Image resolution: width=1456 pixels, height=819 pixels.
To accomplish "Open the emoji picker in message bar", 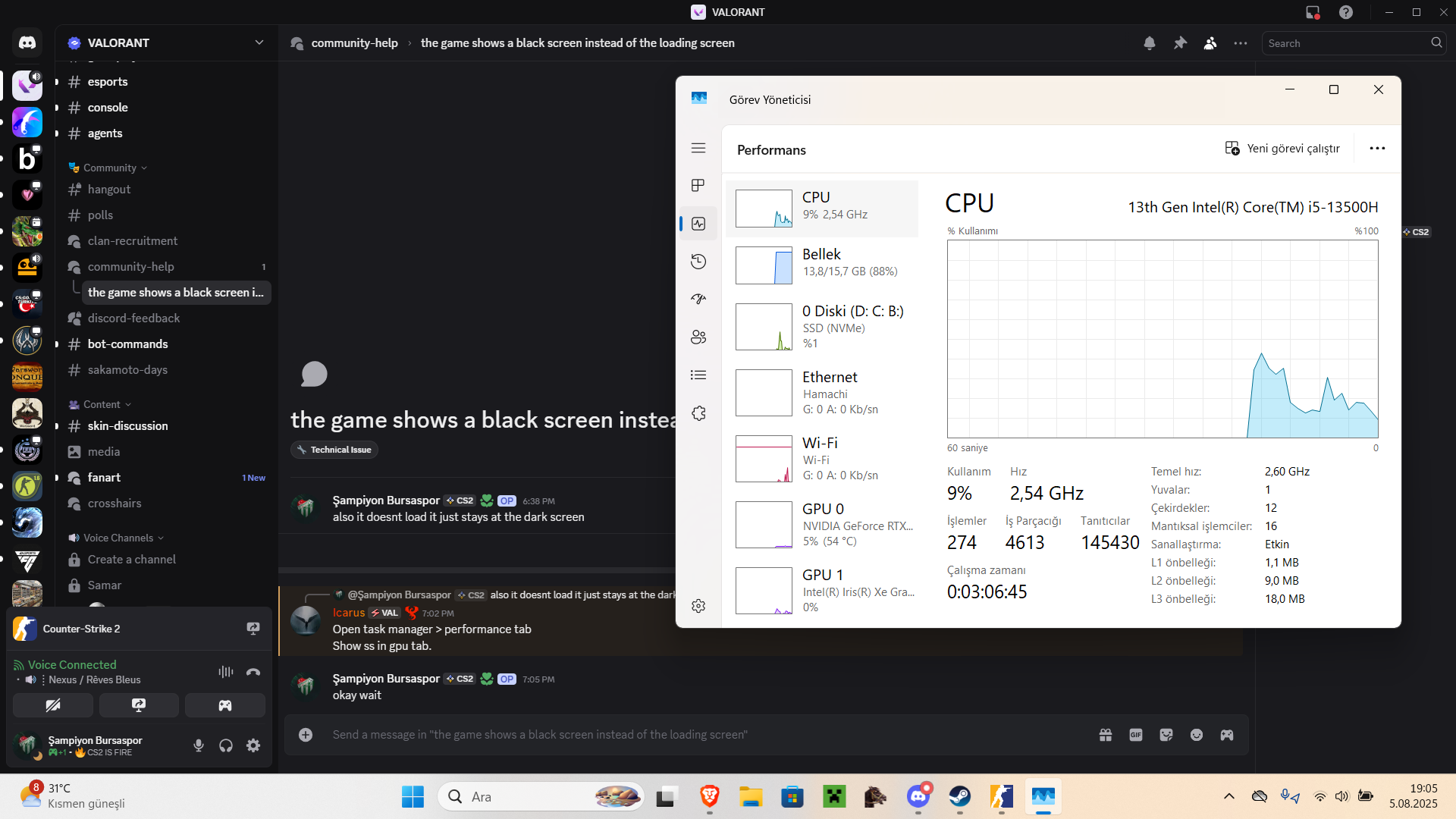I will point(1197,735).
